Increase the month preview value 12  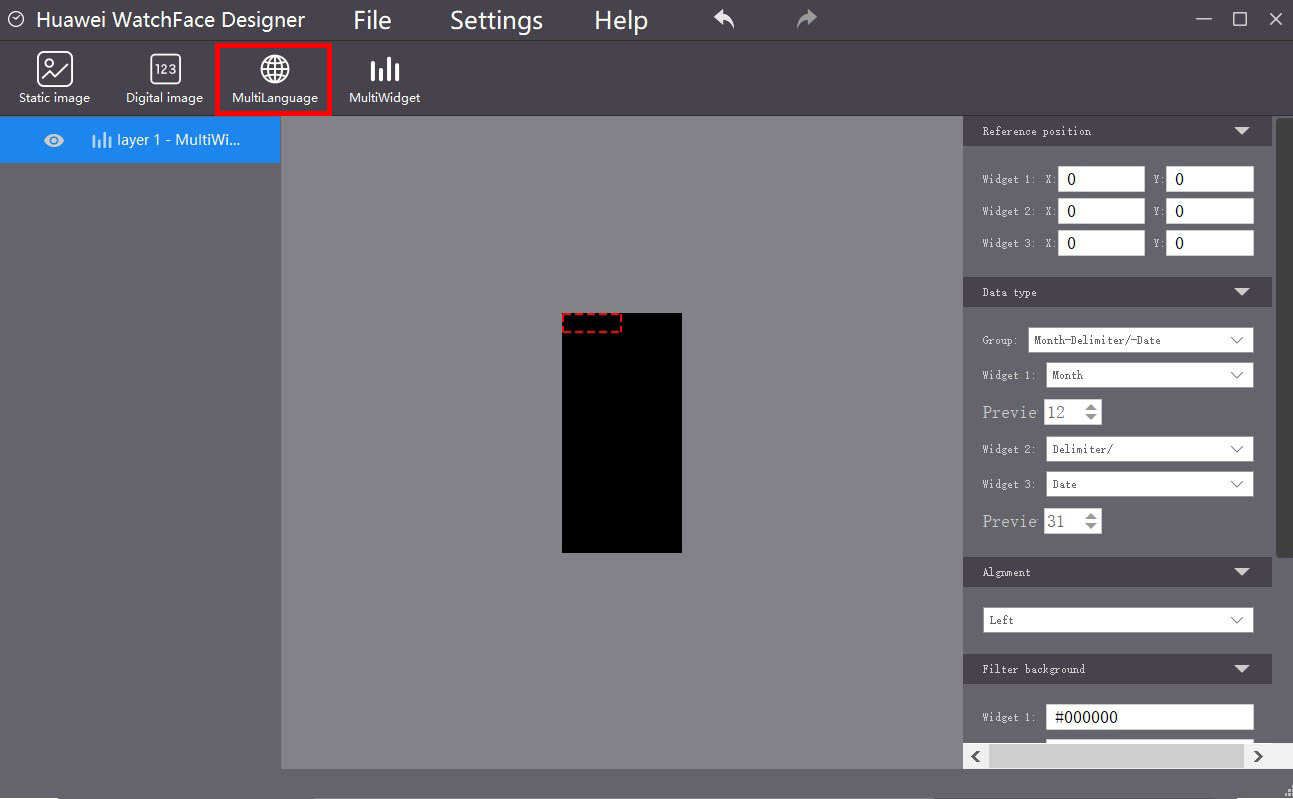(1091, 406)
